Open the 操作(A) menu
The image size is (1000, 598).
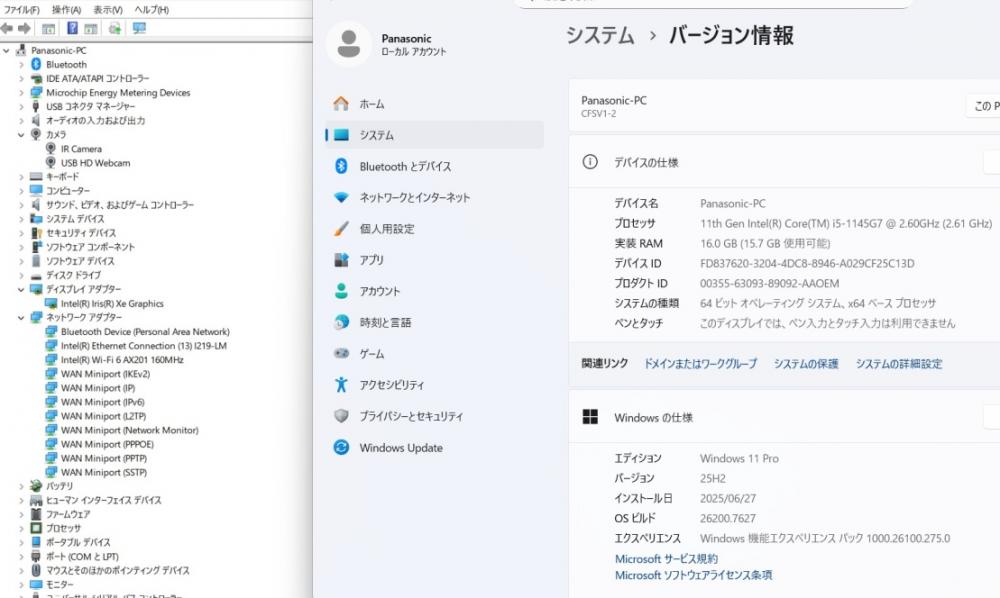click(66, 10)
